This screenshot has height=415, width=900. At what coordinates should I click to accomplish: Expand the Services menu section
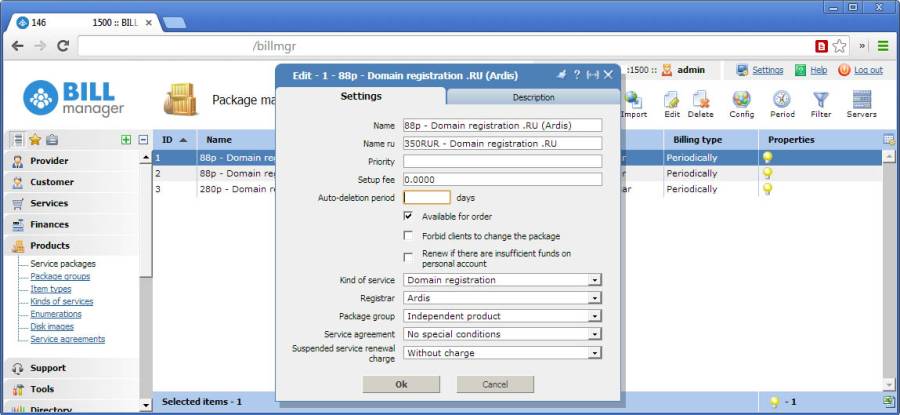coord(72,203)
